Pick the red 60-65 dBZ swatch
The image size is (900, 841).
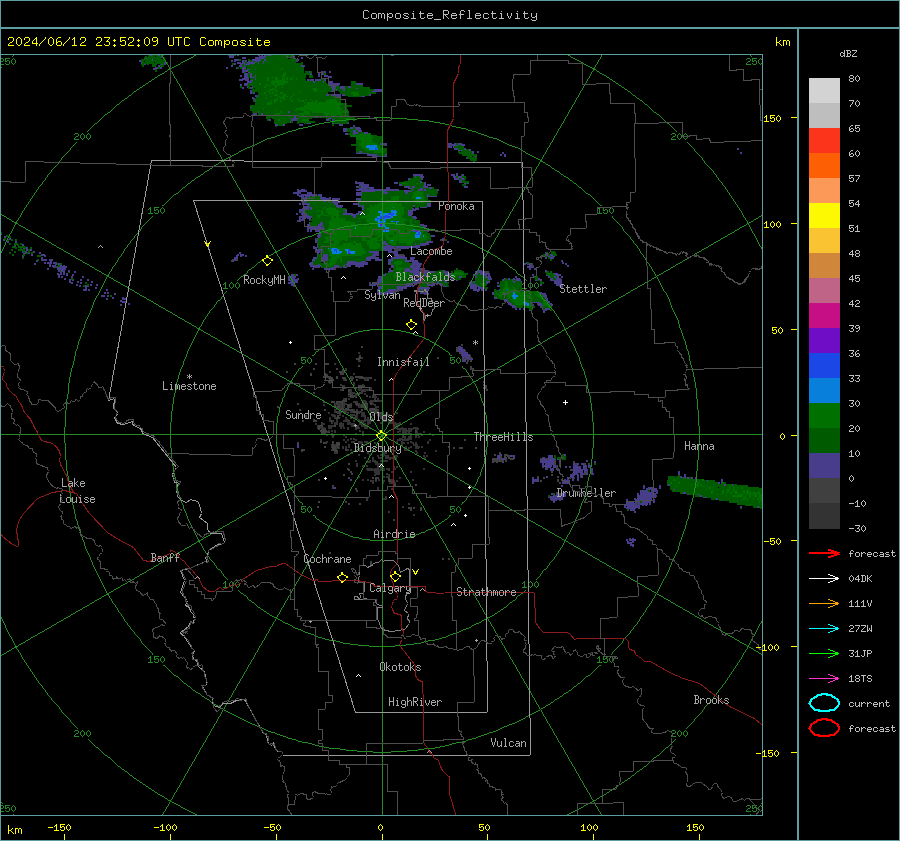pos(824,141)
